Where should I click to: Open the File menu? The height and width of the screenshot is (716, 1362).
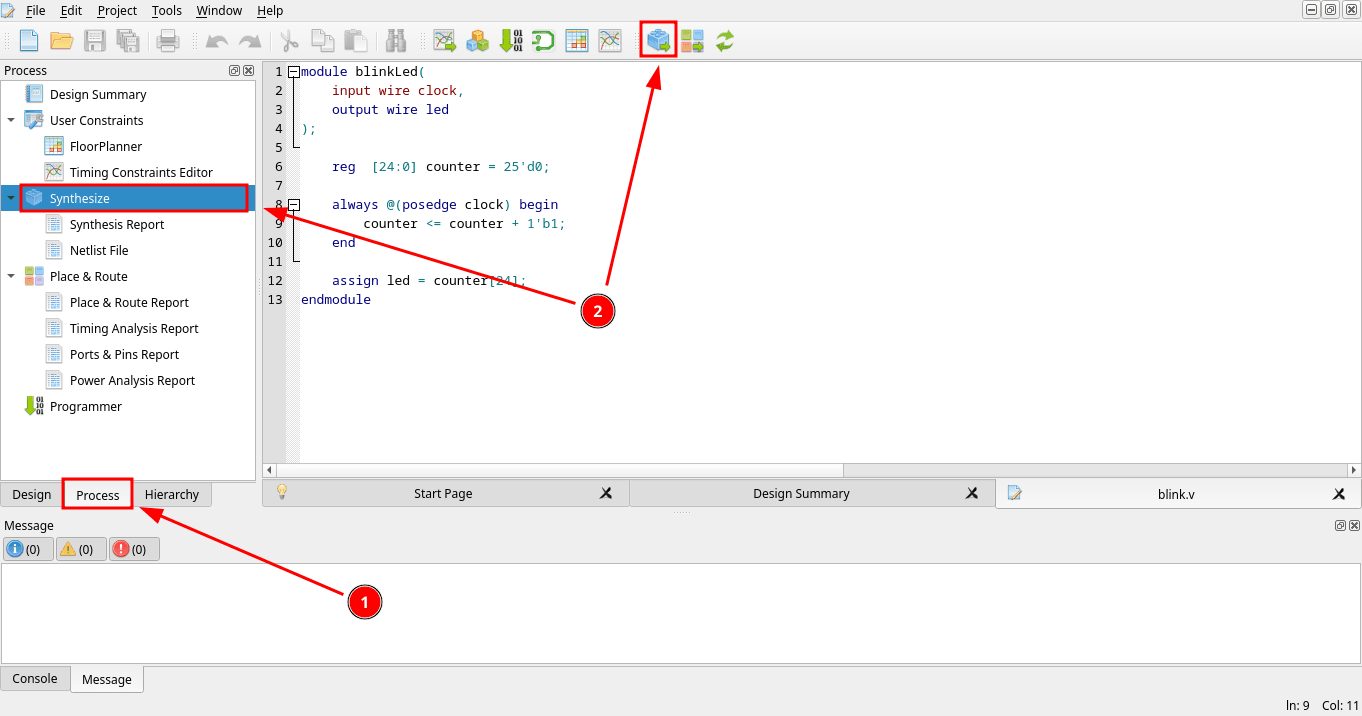[x=35, y=10]
